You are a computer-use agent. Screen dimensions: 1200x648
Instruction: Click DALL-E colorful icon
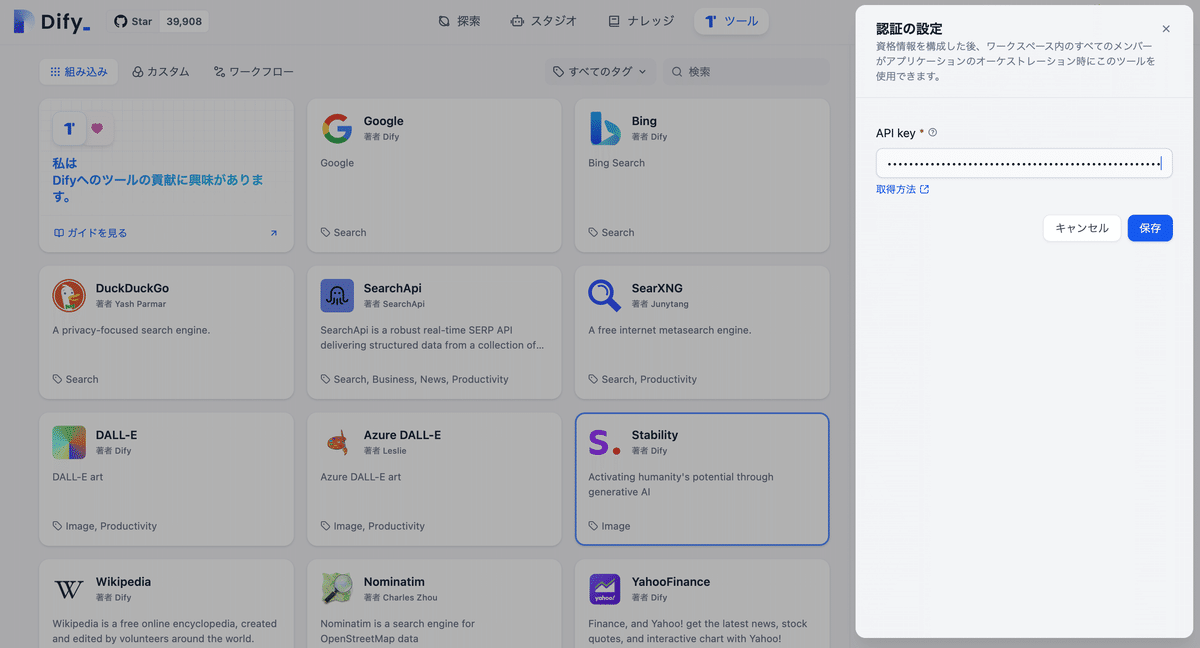(69, 442)
